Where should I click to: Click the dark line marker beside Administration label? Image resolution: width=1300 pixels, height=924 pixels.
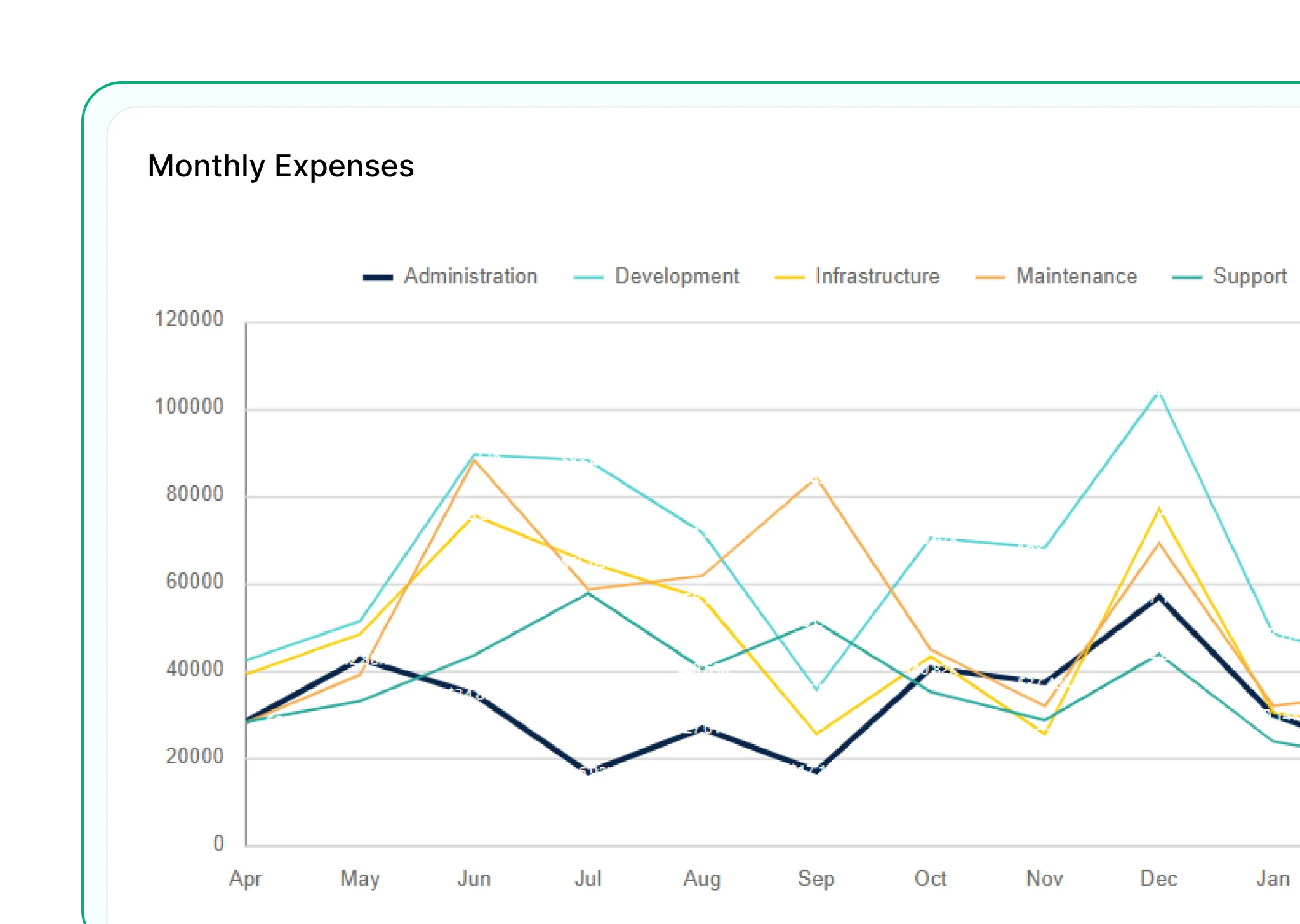(378, 276)
